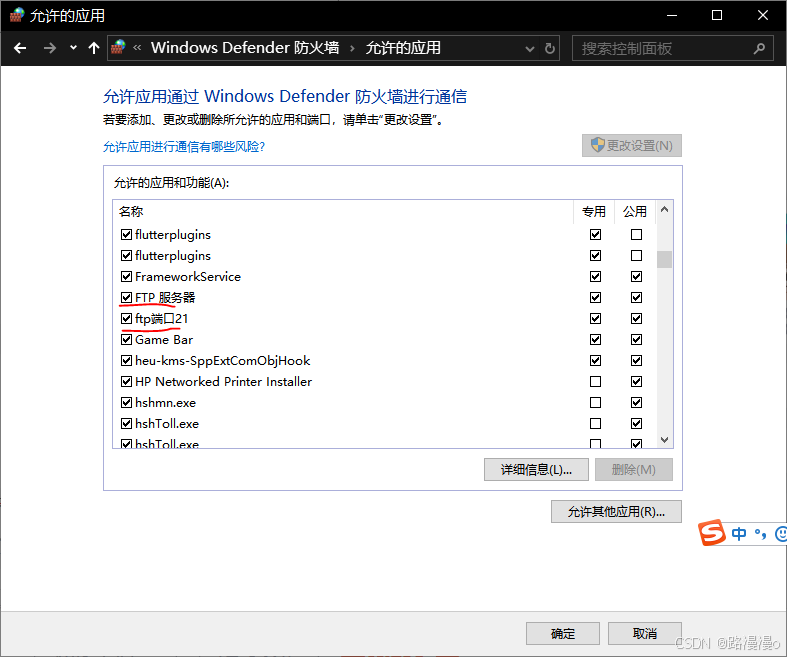The width and height of the screenshot is (787, 657).
Task: Go back with the left arrow
Action: point(20,48)
